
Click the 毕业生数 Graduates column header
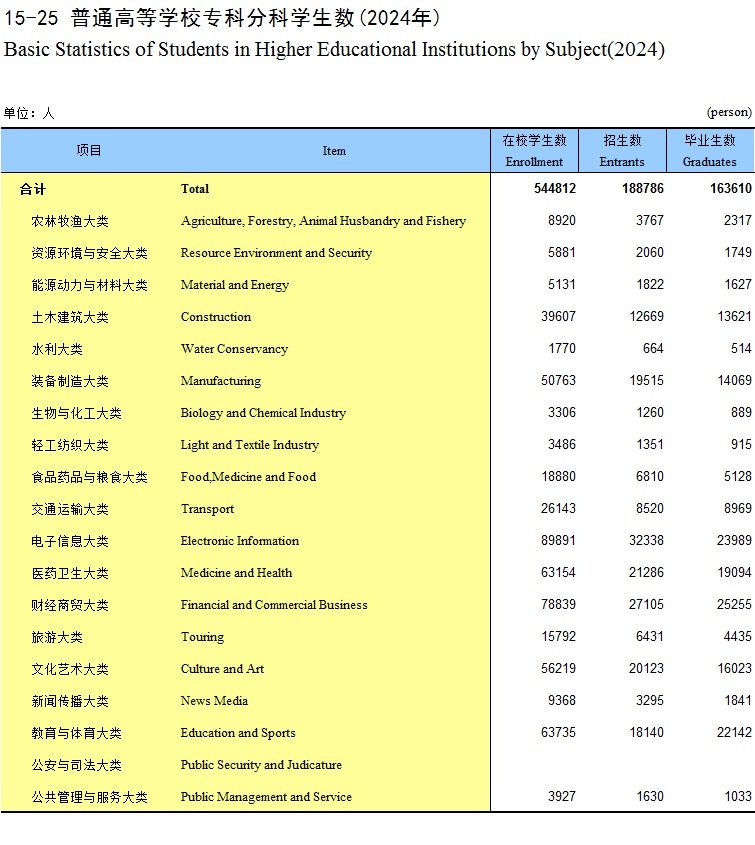(x=709, y=151)
